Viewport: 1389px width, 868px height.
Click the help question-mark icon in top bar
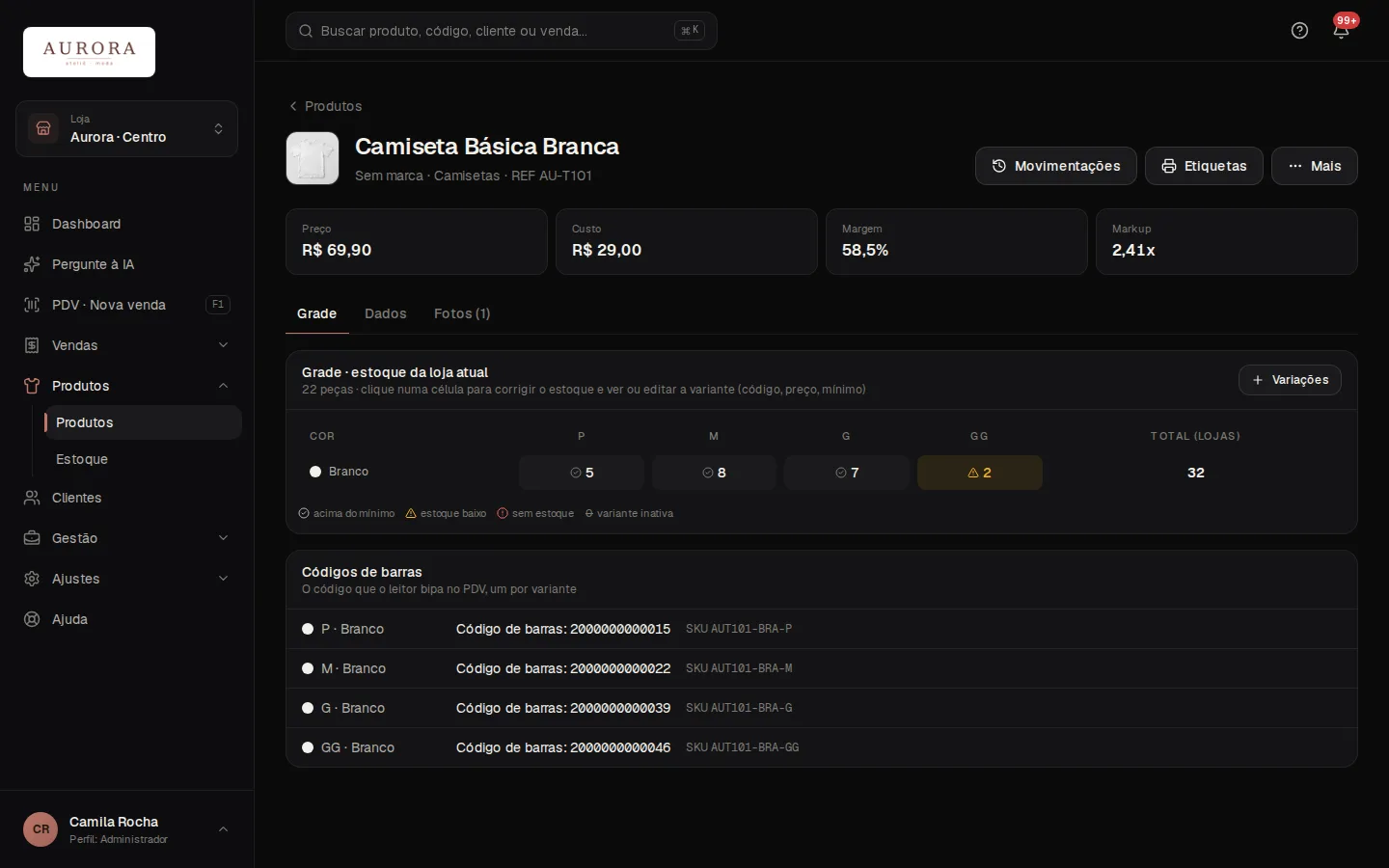coord(1299,31)
